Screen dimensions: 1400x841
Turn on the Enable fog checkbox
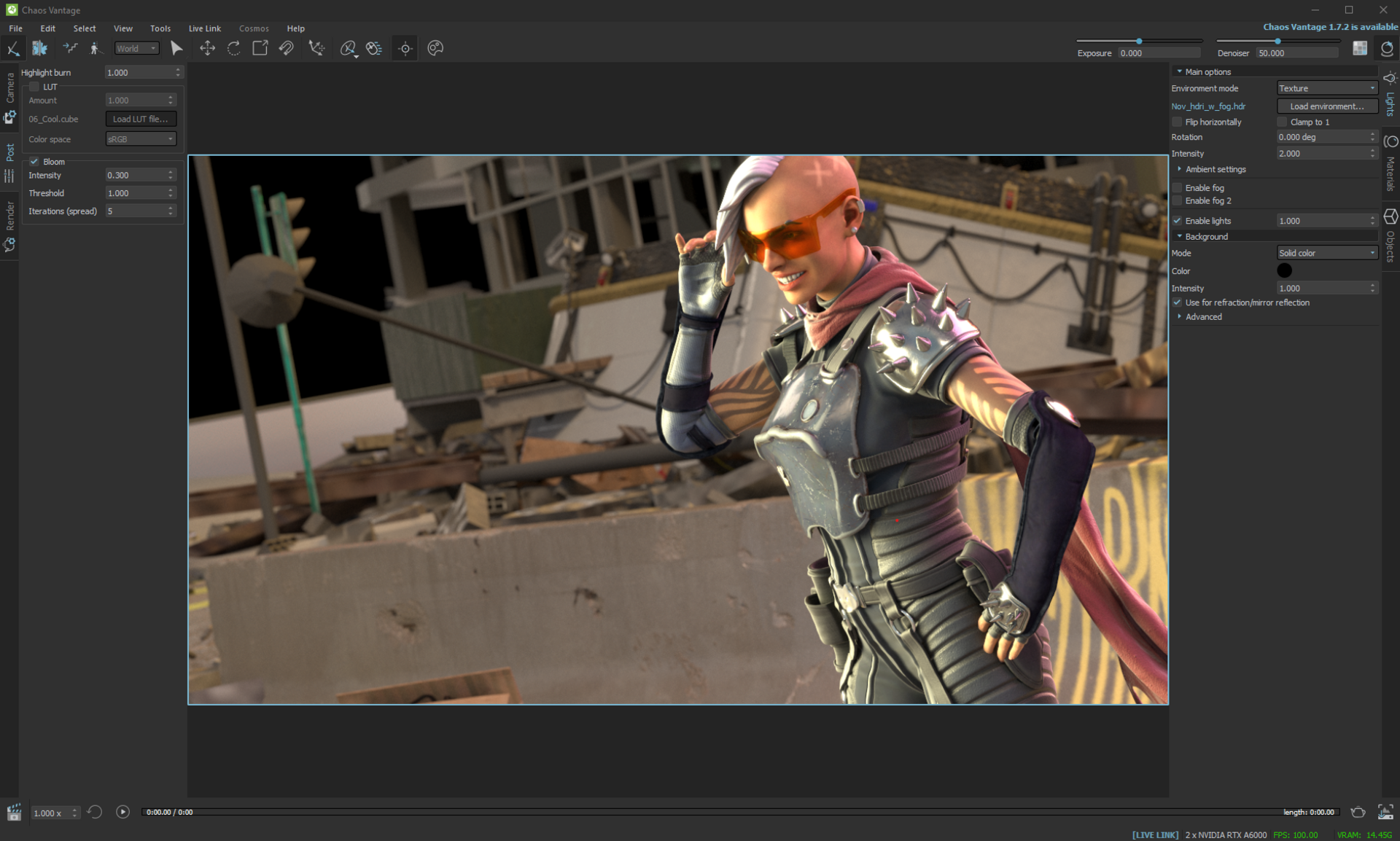[1177, 187]
